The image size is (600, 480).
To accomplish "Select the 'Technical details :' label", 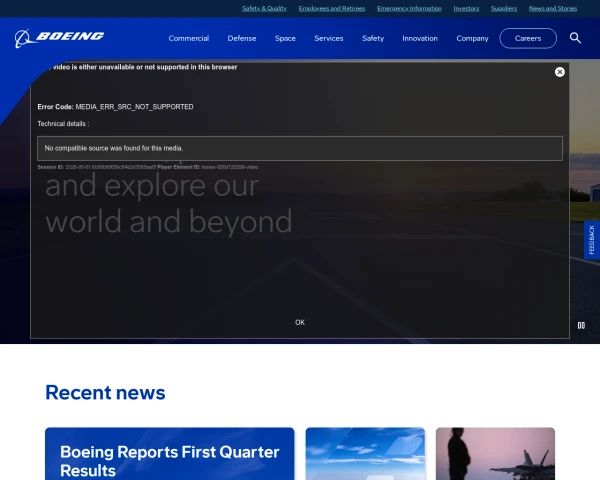I will click(x=63, y=124).
